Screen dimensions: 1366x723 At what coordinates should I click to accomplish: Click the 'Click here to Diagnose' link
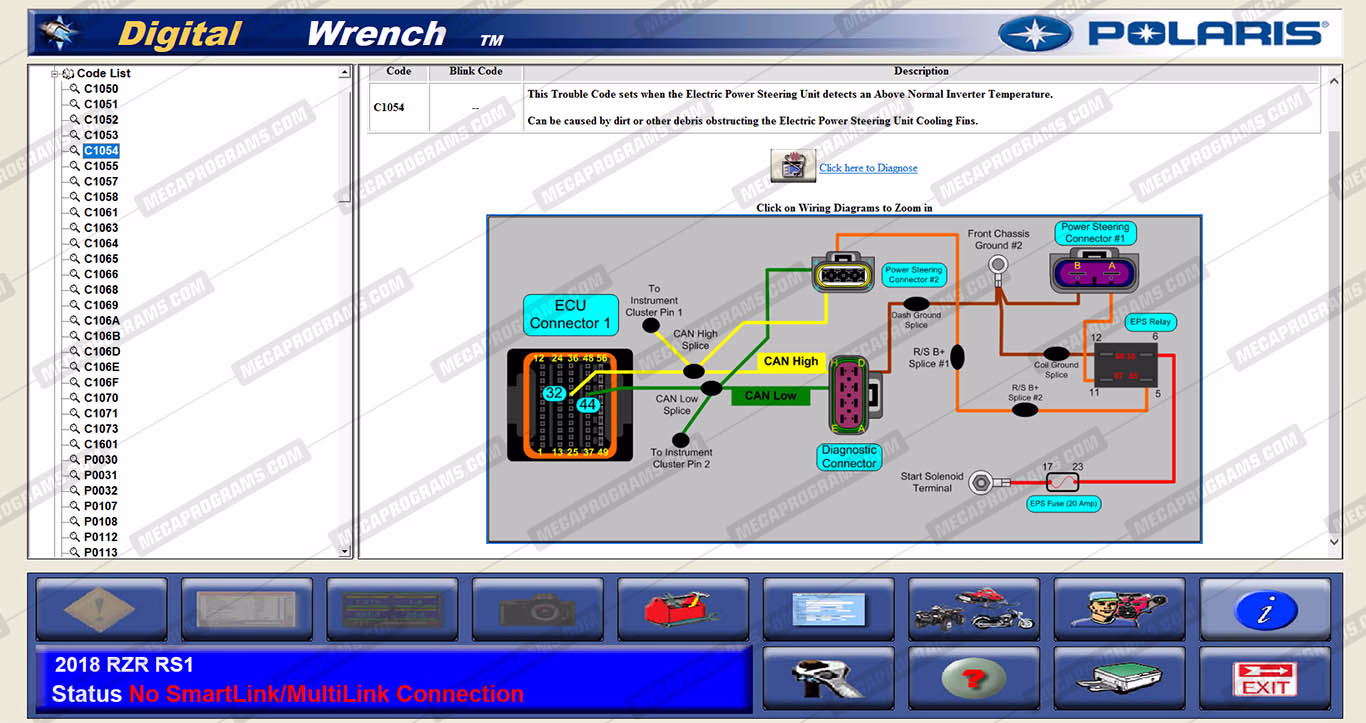(x=868, y=168)
